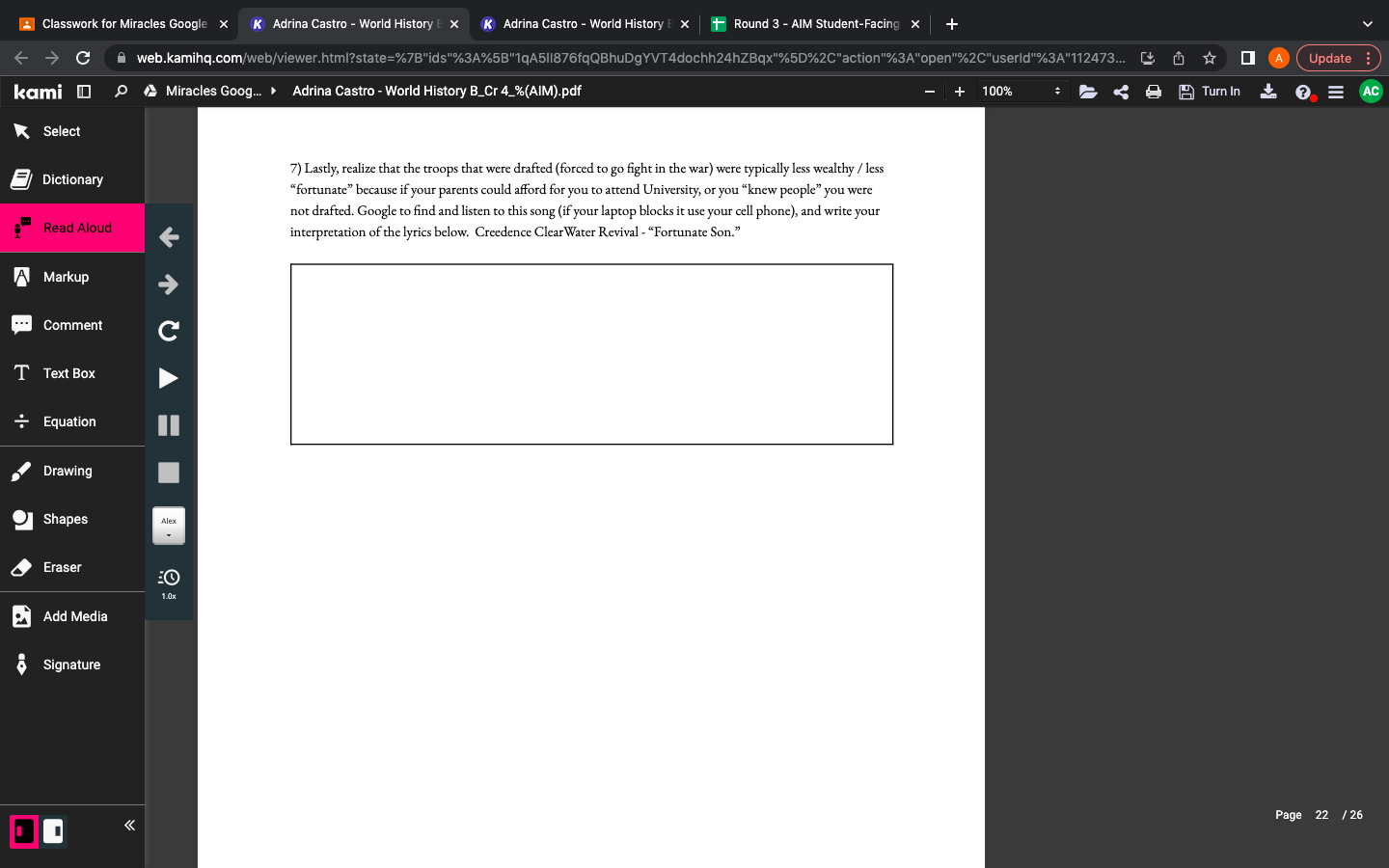Screen dimensions: 1389x868
Task: Pause the Read Aloud playback
Action: pos(168,425)
